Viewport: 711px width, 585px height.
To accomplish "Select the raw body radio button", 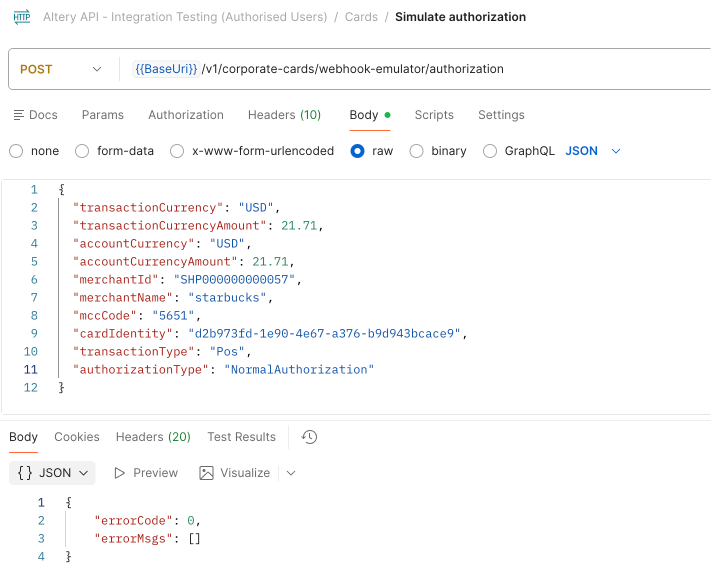I will tap(357, 151).
